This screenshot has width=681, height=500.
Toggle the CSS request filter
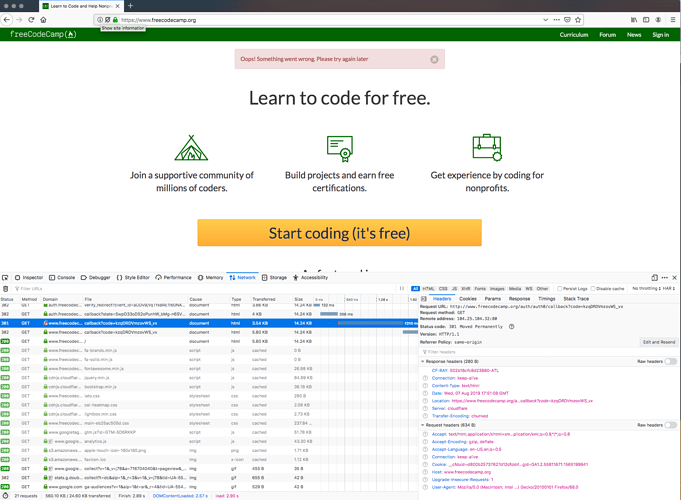pos(443,288)
